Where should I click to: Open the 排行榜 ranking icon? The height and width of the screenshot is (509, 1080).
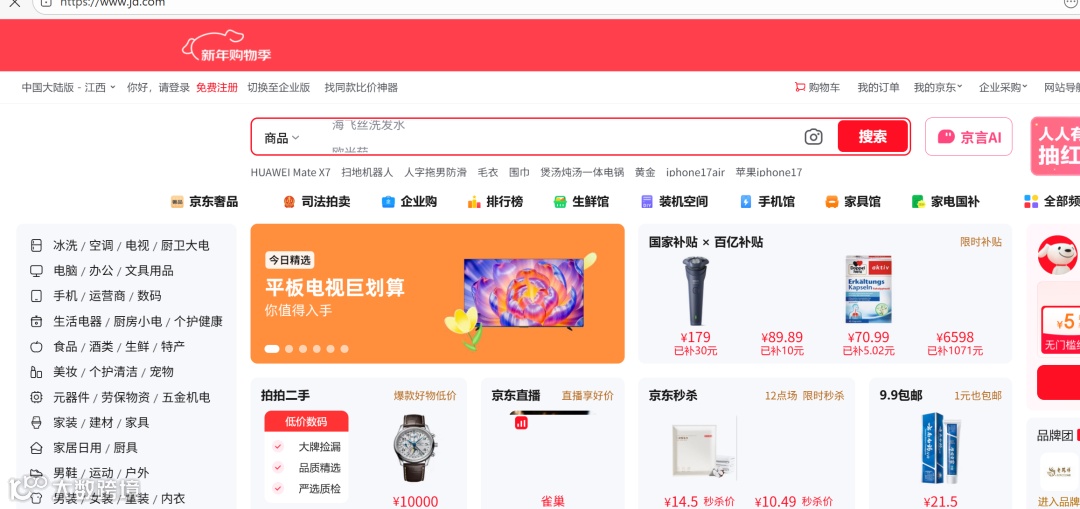(x=474, y=202)
